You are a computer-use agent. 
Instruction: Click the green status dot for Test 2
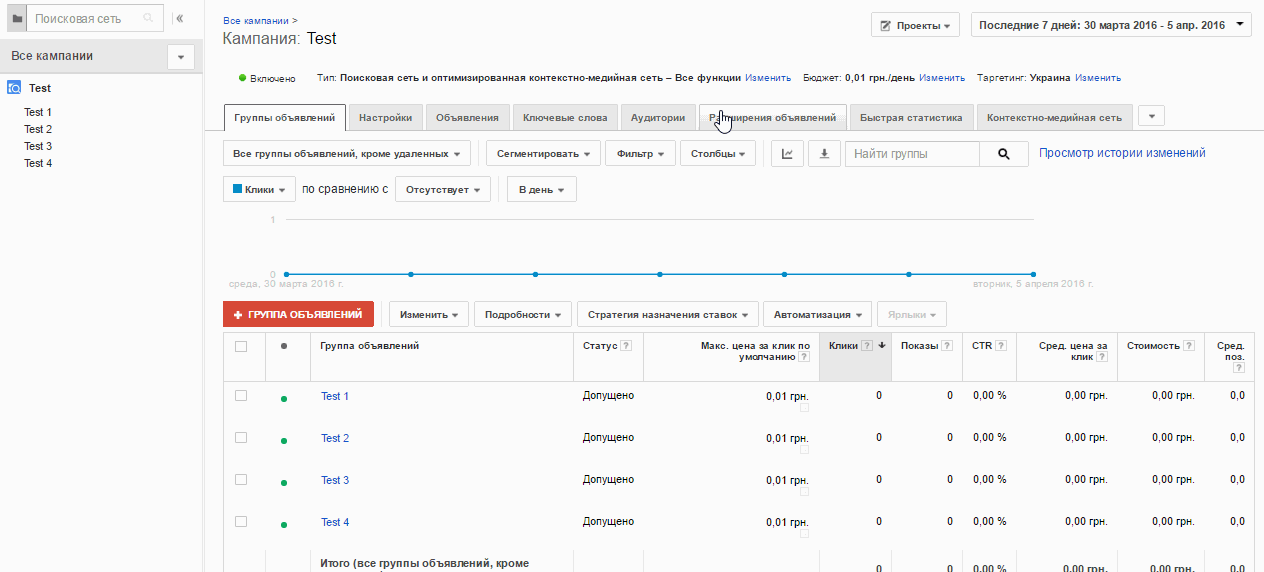pyautogui.click(x=284, y=441)
